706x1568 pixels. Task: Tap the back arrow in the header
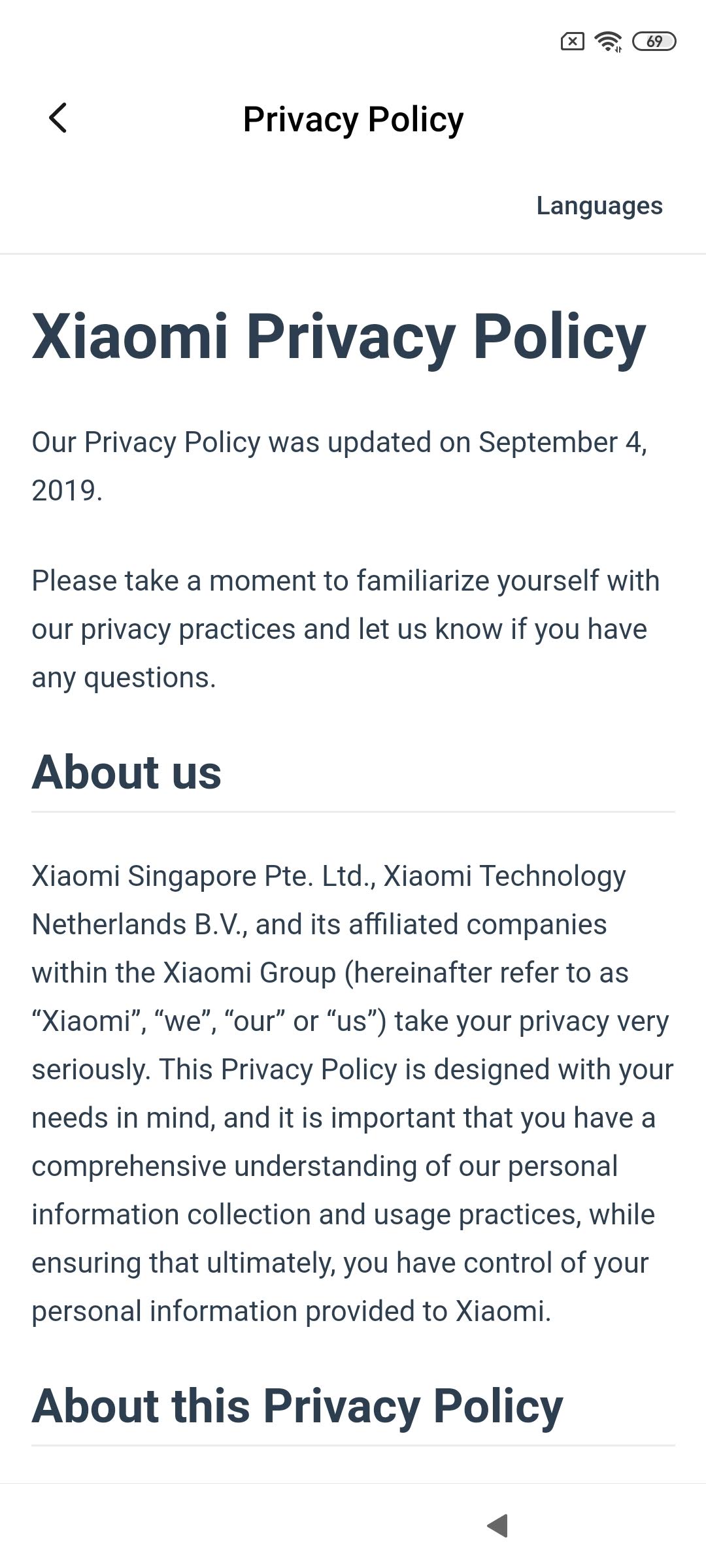click(x=58, y=118)
